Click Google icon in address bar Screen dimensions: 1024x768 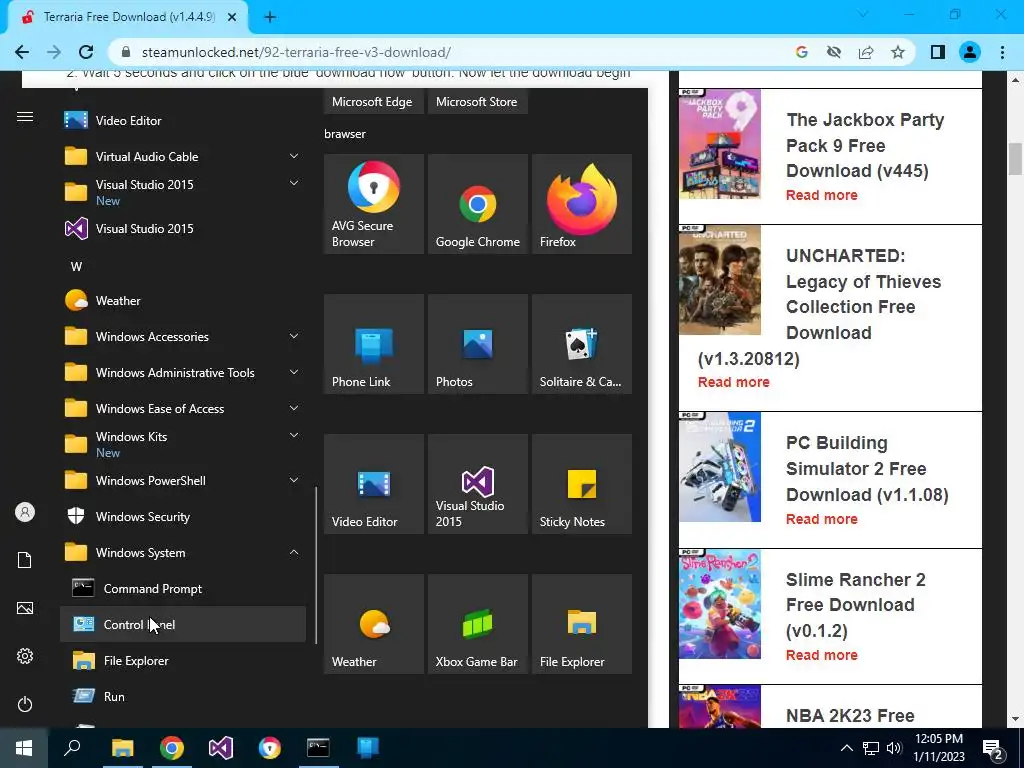point(802,52)
